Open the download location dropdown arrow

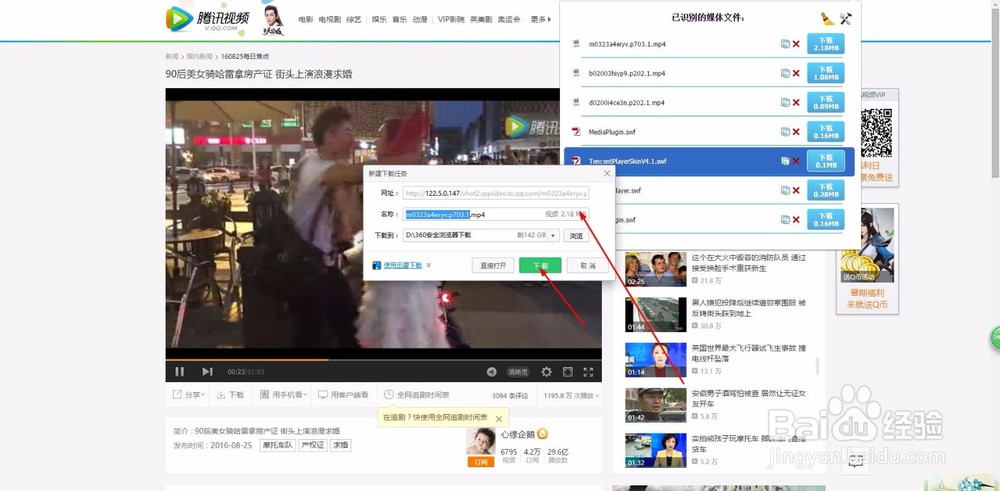pyautogui.click(x=553, y=235)
